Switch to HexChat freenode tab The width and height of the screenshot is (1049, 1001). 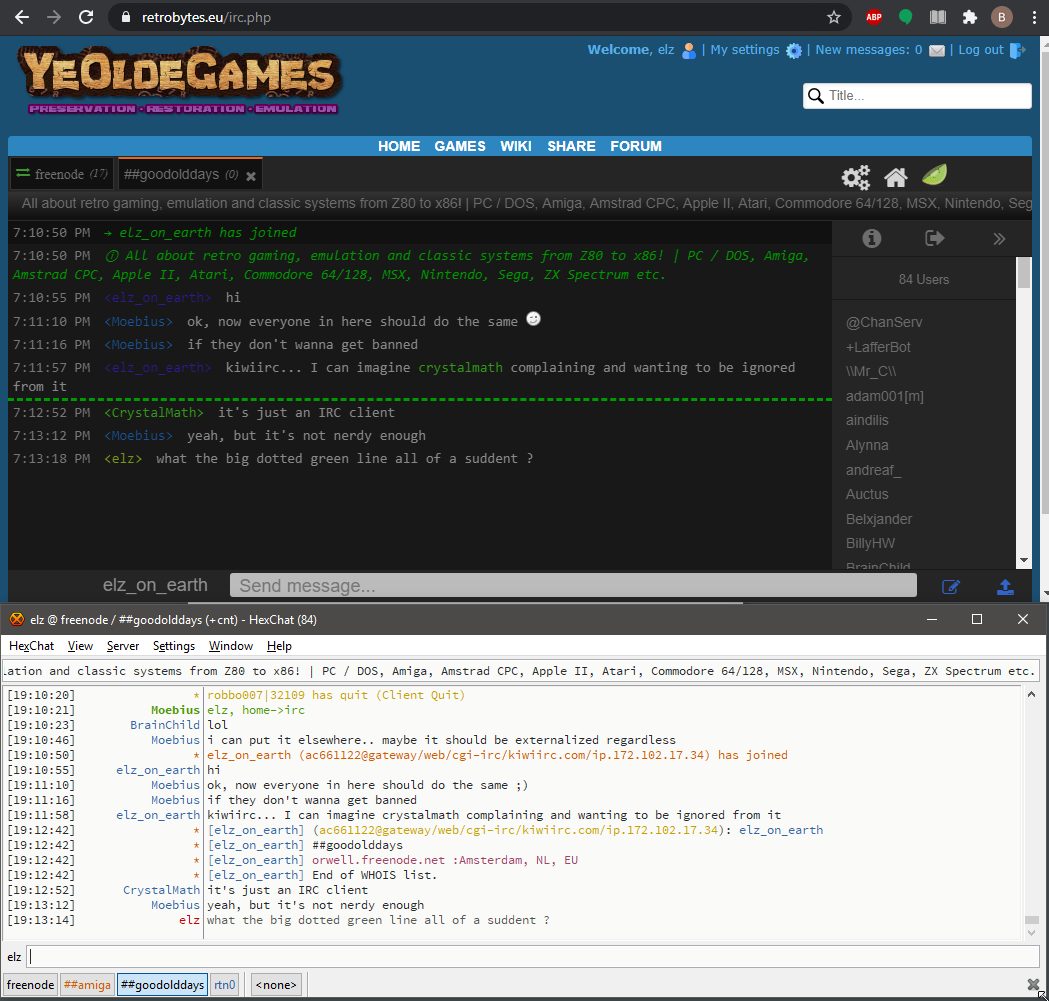(31, 985)
